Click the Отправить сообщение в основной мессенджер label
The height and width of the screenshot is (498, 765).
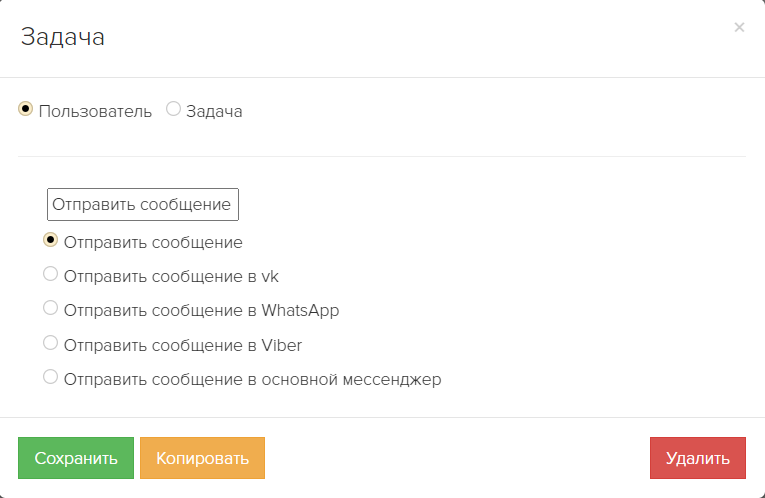[253, 379]
